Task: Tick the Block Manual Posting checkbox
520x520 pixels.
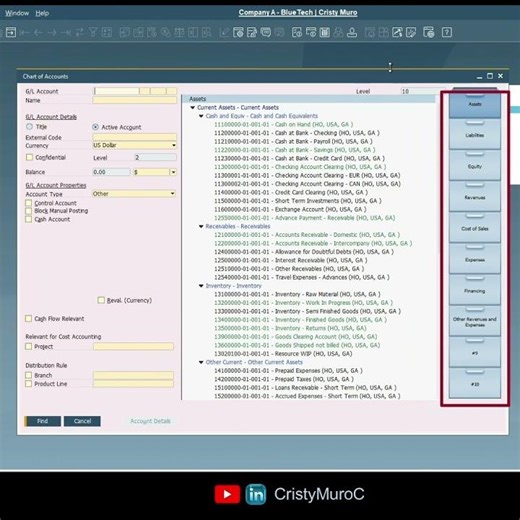Action: [29, 211]
